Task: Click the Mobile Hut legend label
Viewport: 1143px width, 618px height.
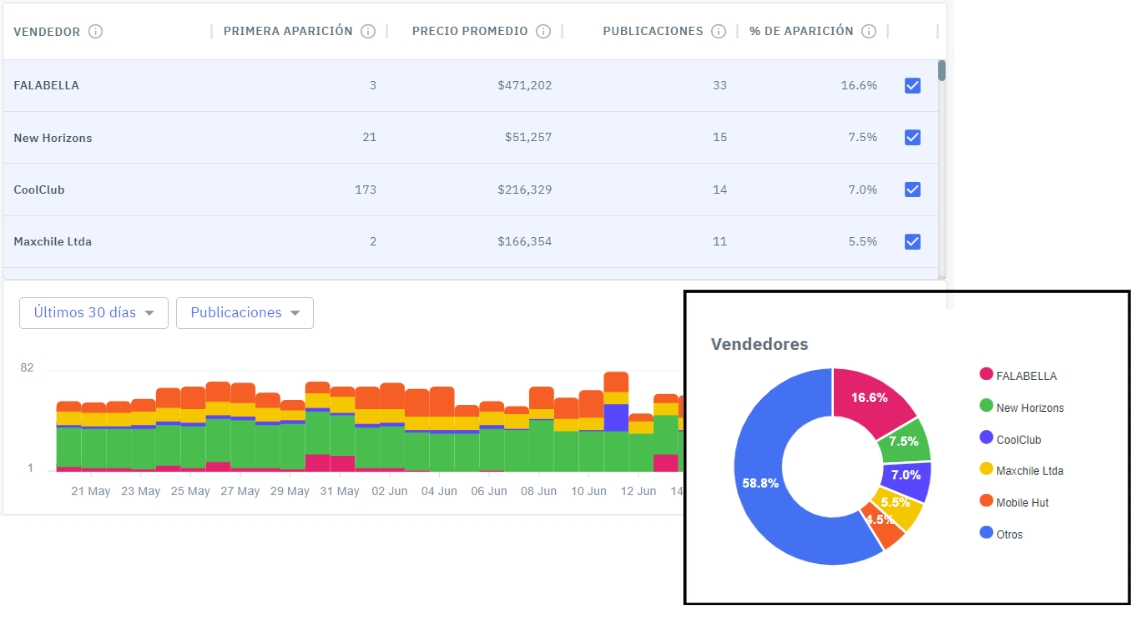Action: (1022, 503)
